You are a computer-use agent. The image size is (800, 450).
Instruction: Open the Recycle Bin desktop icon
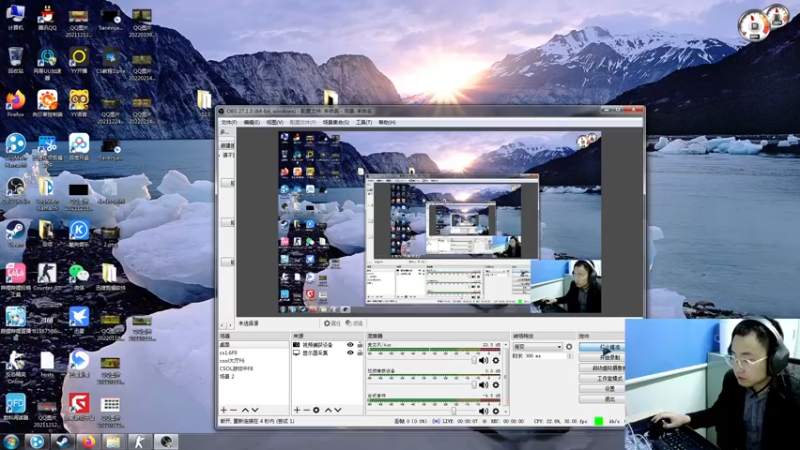tap(15, 60)
